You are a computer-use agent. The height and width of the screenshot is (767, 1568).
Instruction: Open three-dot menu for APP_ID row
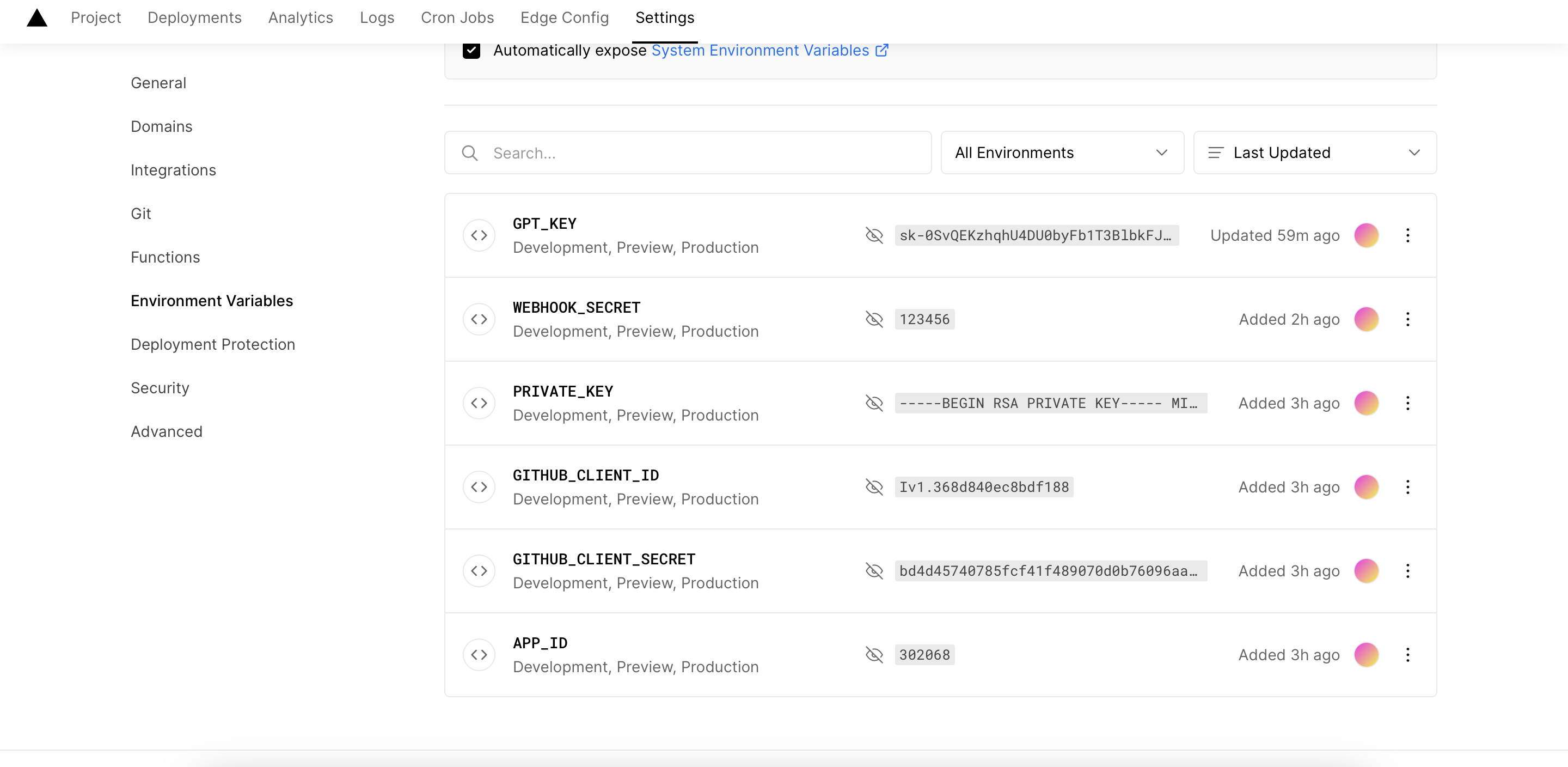pos(1407,655)
